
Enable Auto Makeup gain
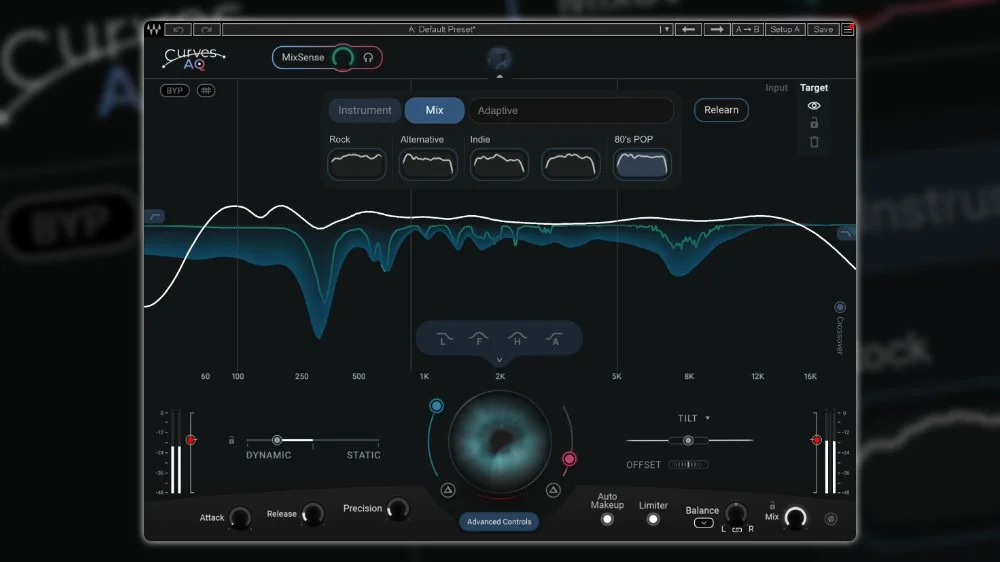click(x=607, y=519)
